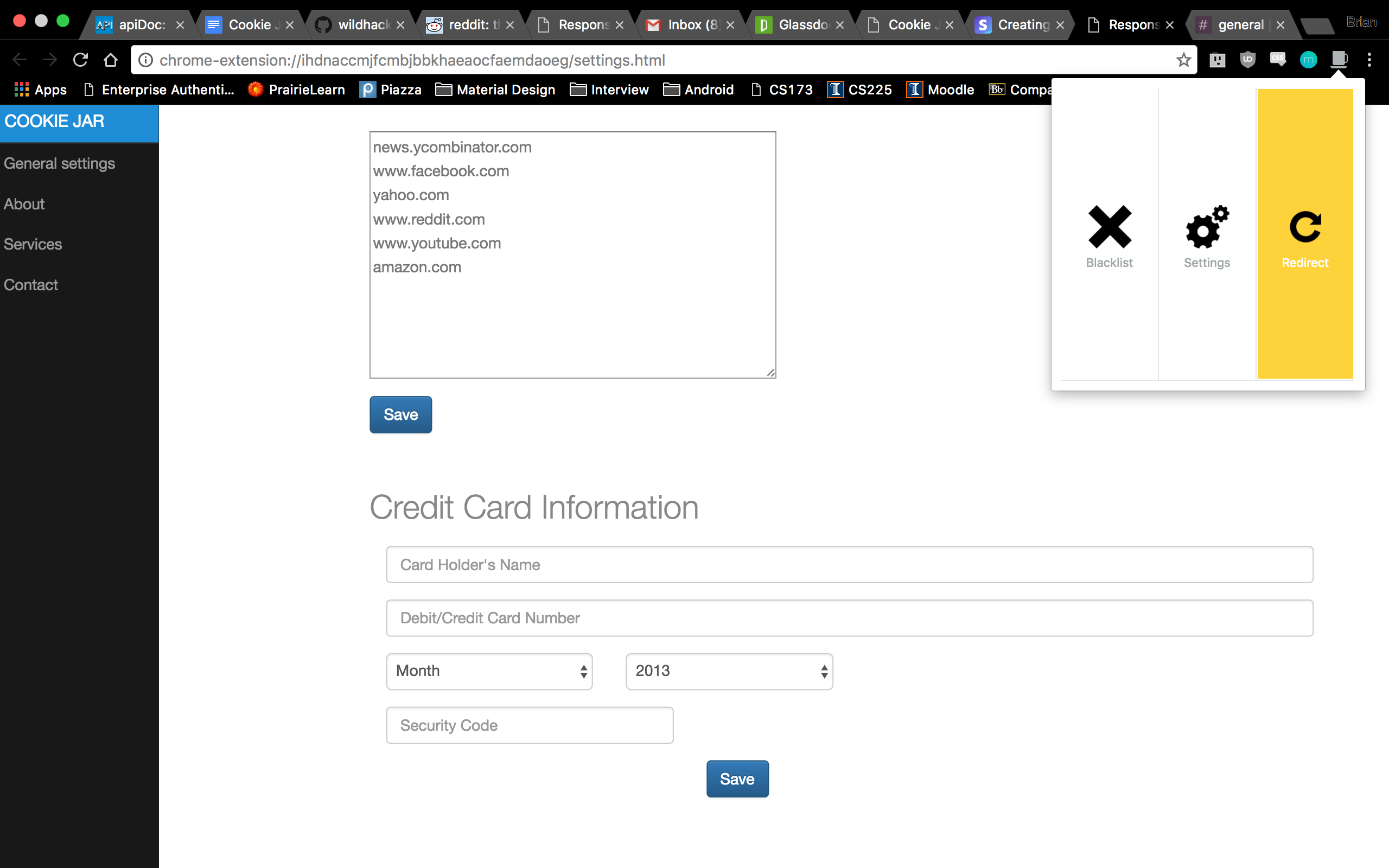Expand the 2013 year dropdown
This screenshot has width=1389, height=868.
click(x=729, y=671)
